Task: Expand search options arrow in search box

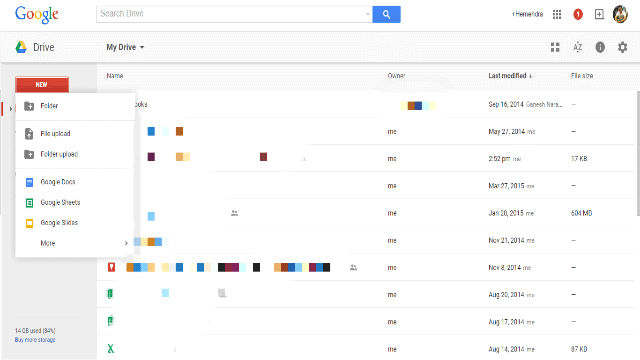Action: pyautogui.click(x=367, y=14)
